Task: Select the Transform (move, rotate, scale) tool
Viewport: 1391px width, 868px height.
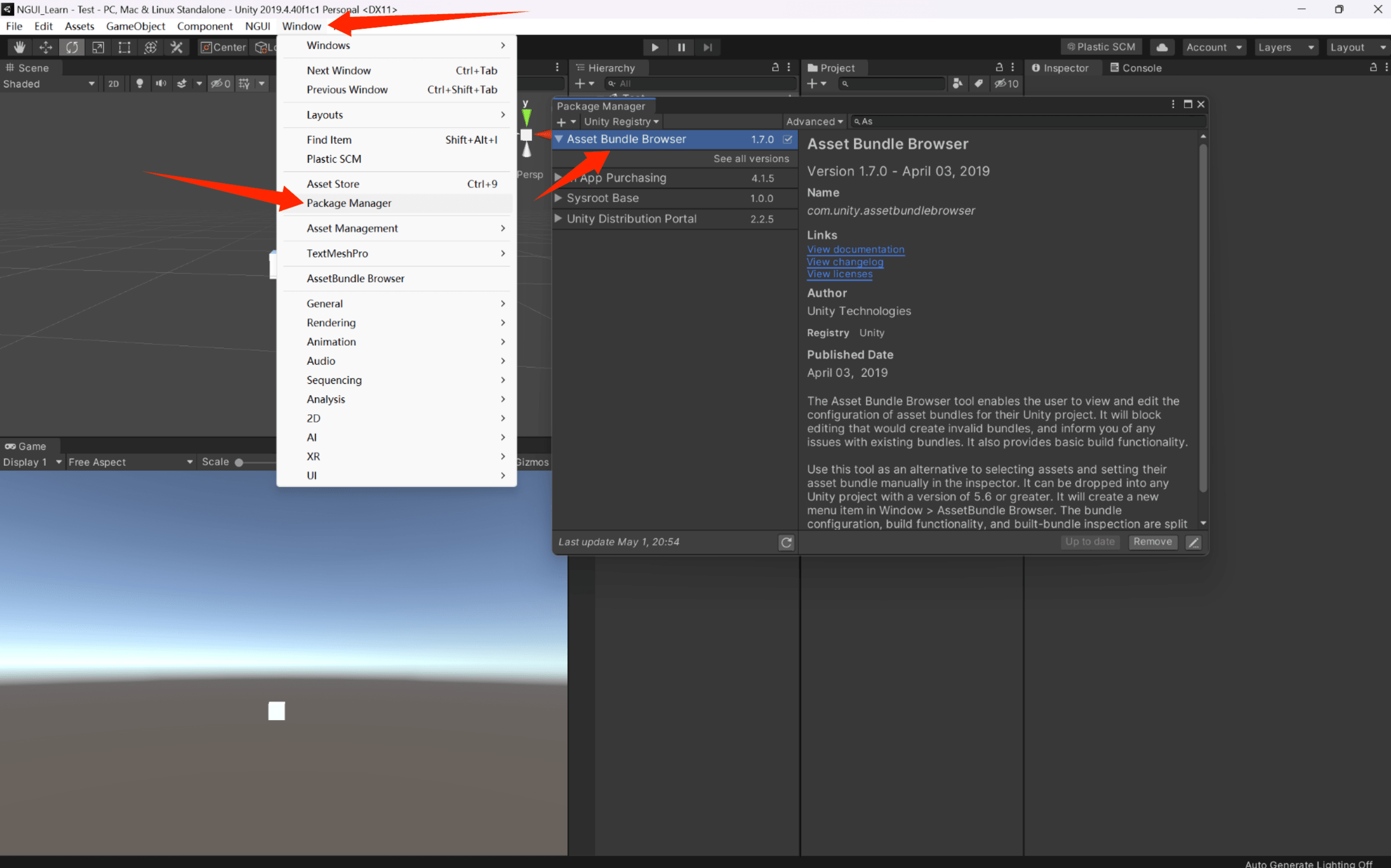Action: click(x=151, y=47)
